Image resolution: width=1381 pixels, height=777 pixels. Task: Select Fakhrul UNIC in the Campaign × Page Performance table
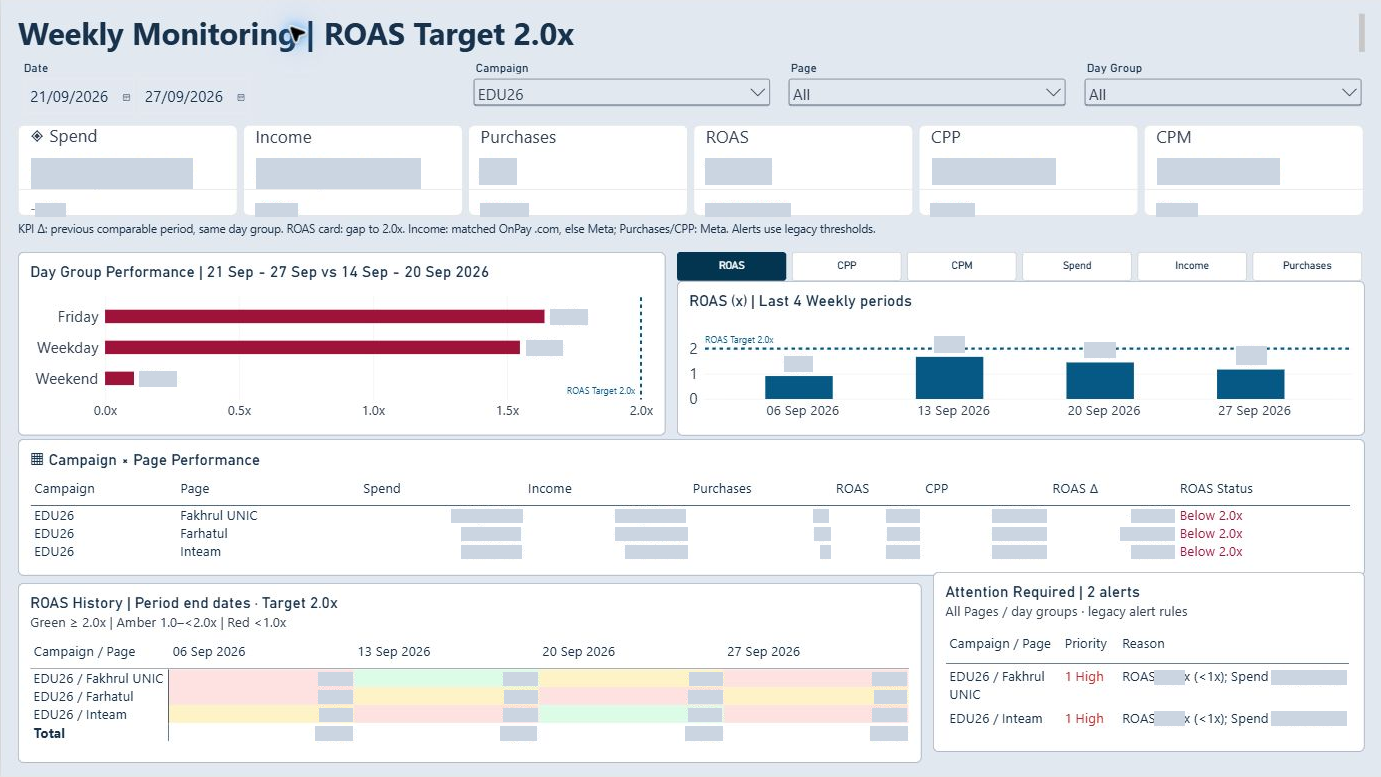(219, 516)
